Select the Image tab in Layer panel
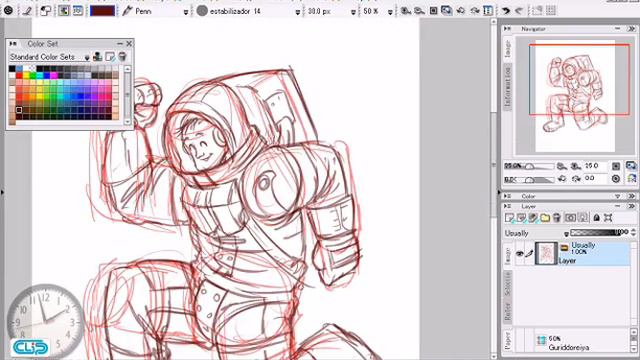 pos(508,256)
